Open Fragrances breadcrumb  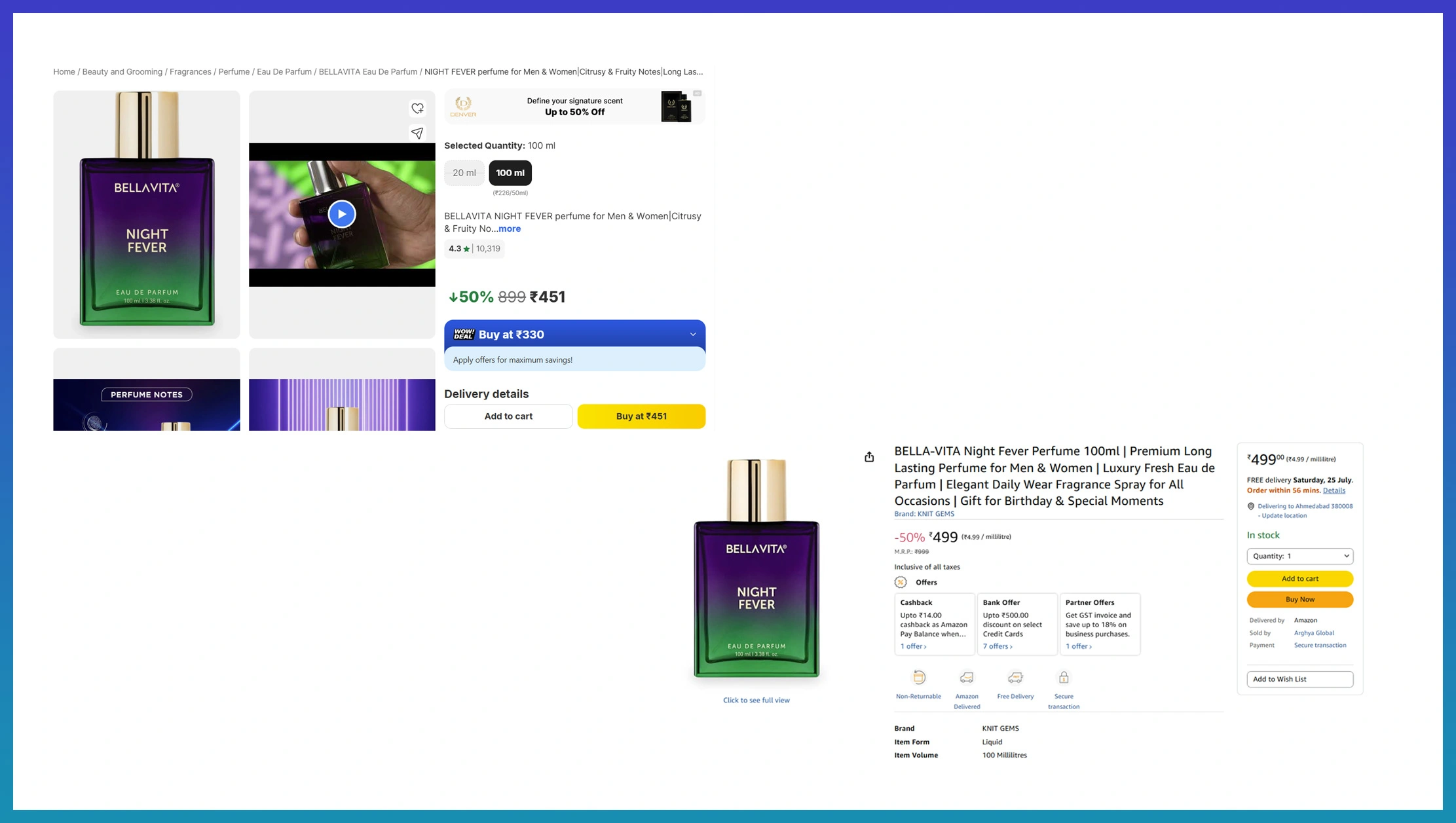tap(191, 72)
